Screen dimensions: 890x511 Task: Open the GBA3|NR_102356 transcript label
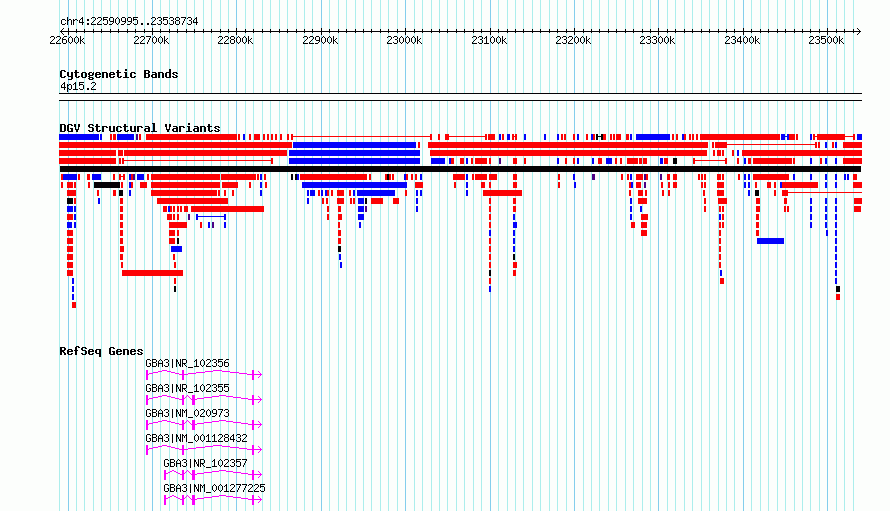pos(187,363)
